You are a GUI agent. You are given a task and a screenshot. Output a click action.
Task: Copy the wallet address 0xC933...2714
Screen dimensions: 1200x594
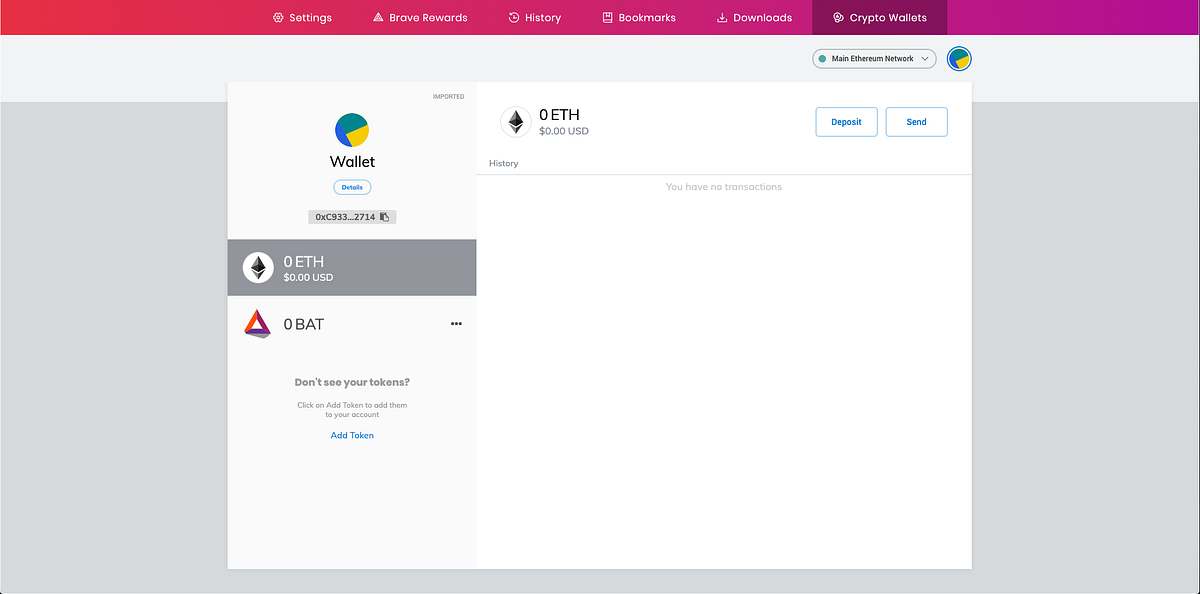(352, 216)
